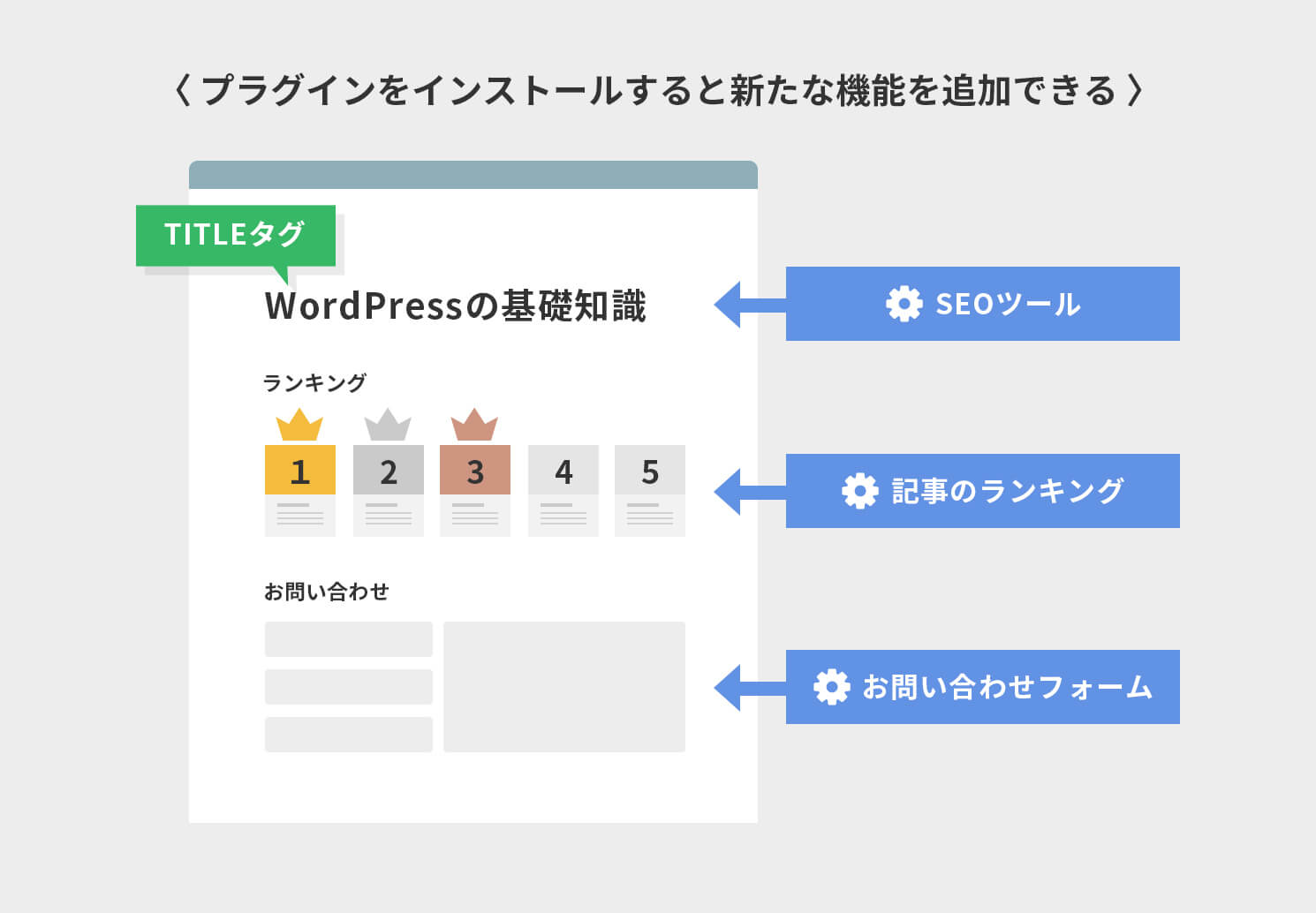Open the rank 5 article card
The image size is (1316, 913).
650,491
